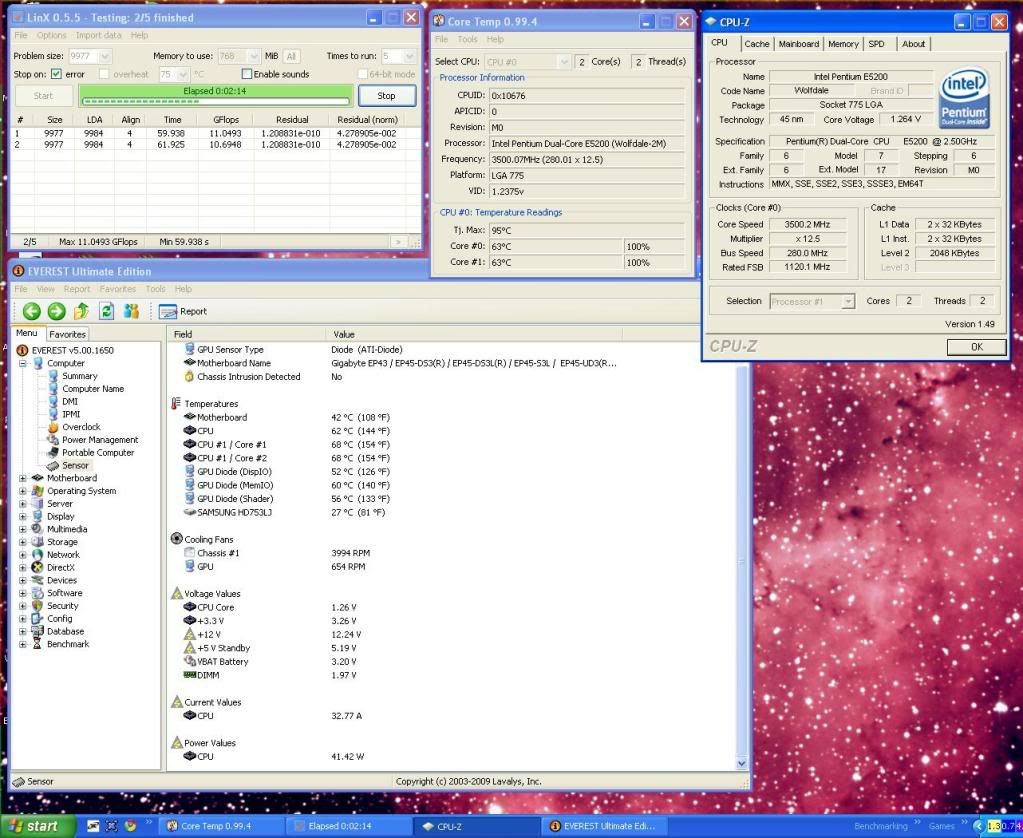Switch to the About tab in CPU-Z
This screenshot has height=838, width=1023.
coord(913,44)
